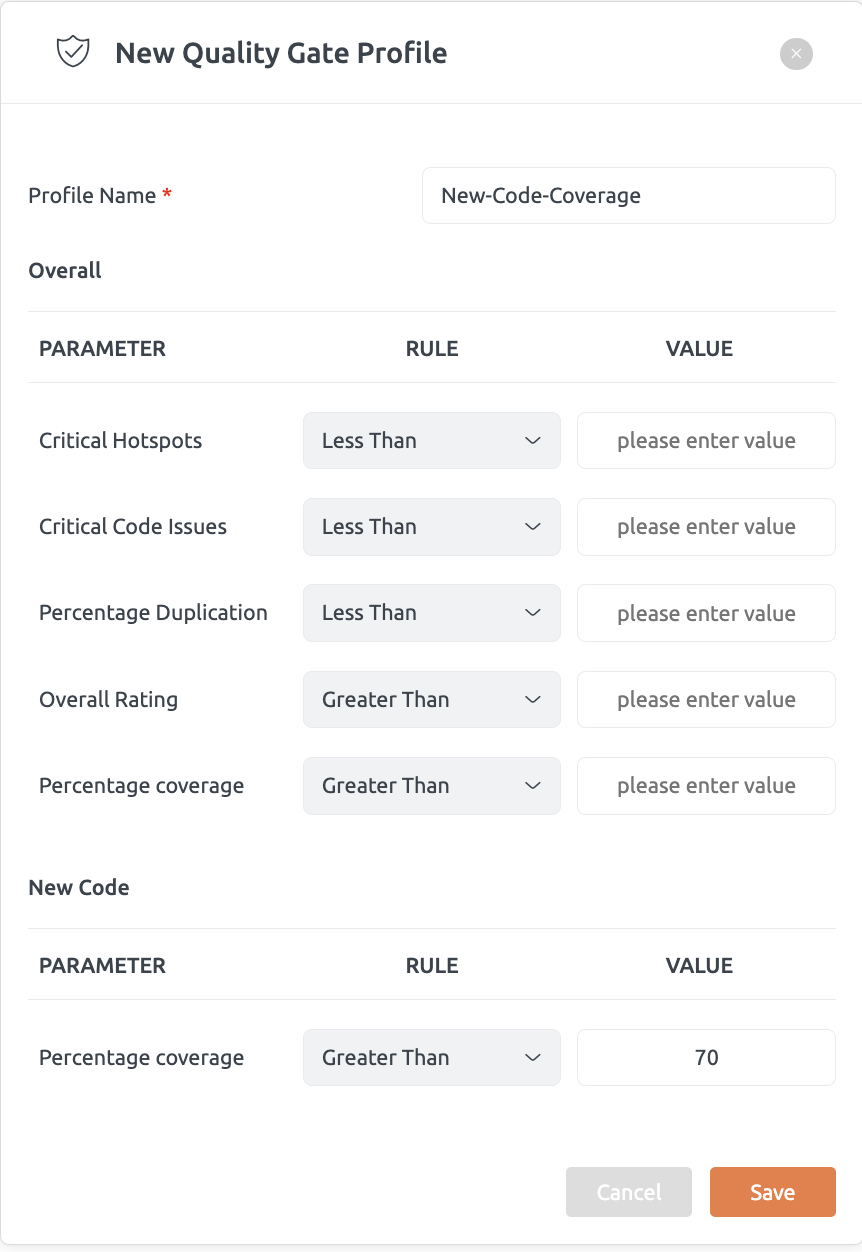862x1252 pixels.
Task: Open the Critical Hotspots rule dropdown
Action: 432,440
